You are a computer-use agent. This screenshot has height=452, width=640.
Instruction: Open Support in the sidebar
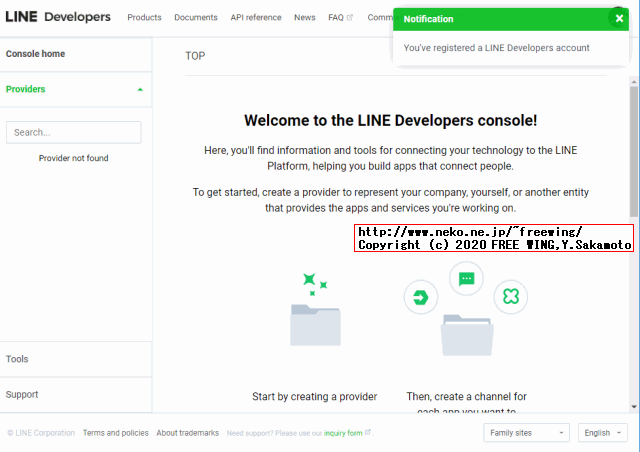tap(76, 394)
